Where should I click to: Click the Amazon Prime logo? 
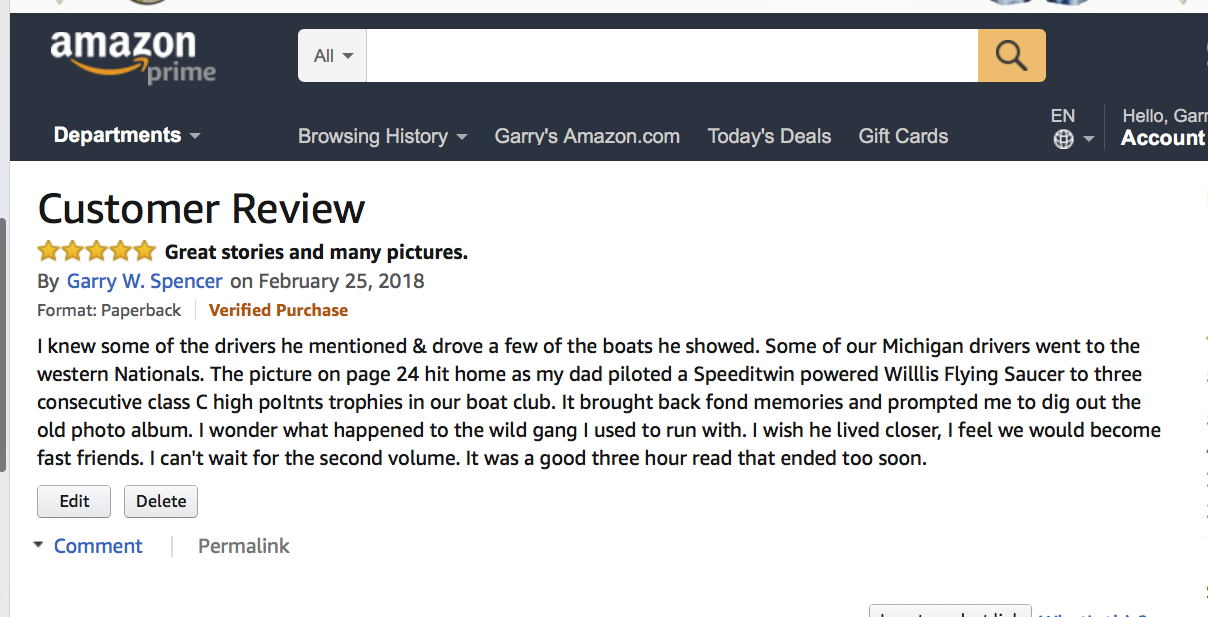(132, 57)
